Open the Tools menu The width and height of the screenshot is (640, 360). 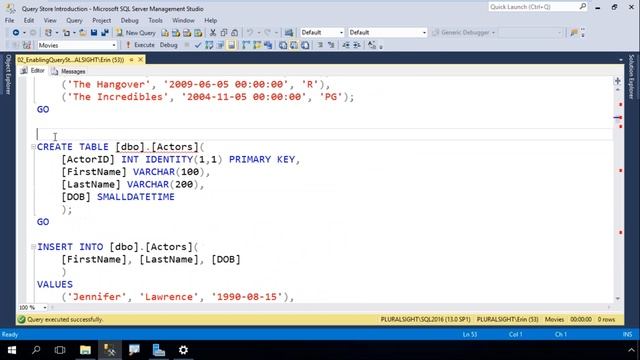click(x=155, y=20)
